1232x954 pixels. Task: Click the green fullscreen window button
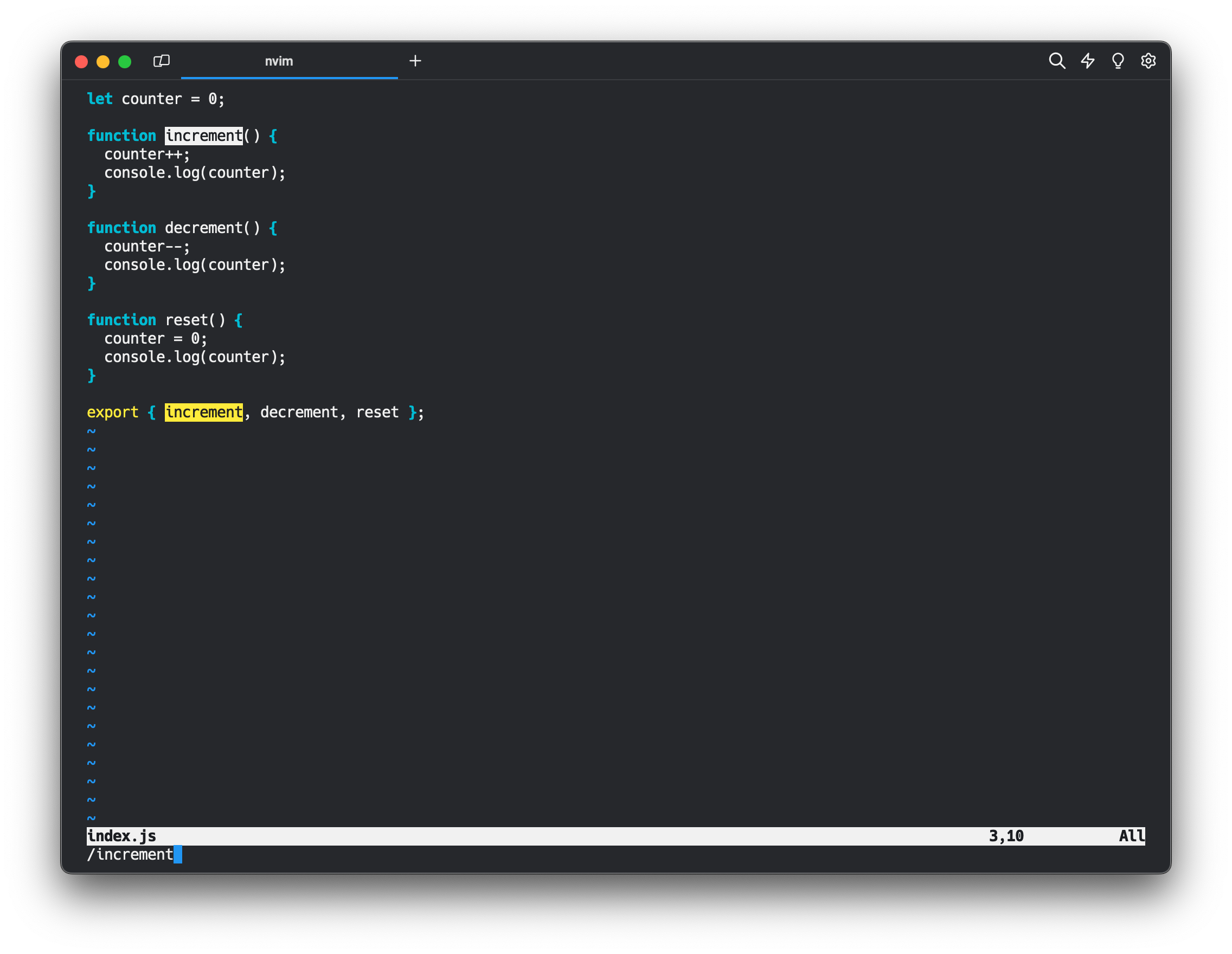(x=125, y=61)
